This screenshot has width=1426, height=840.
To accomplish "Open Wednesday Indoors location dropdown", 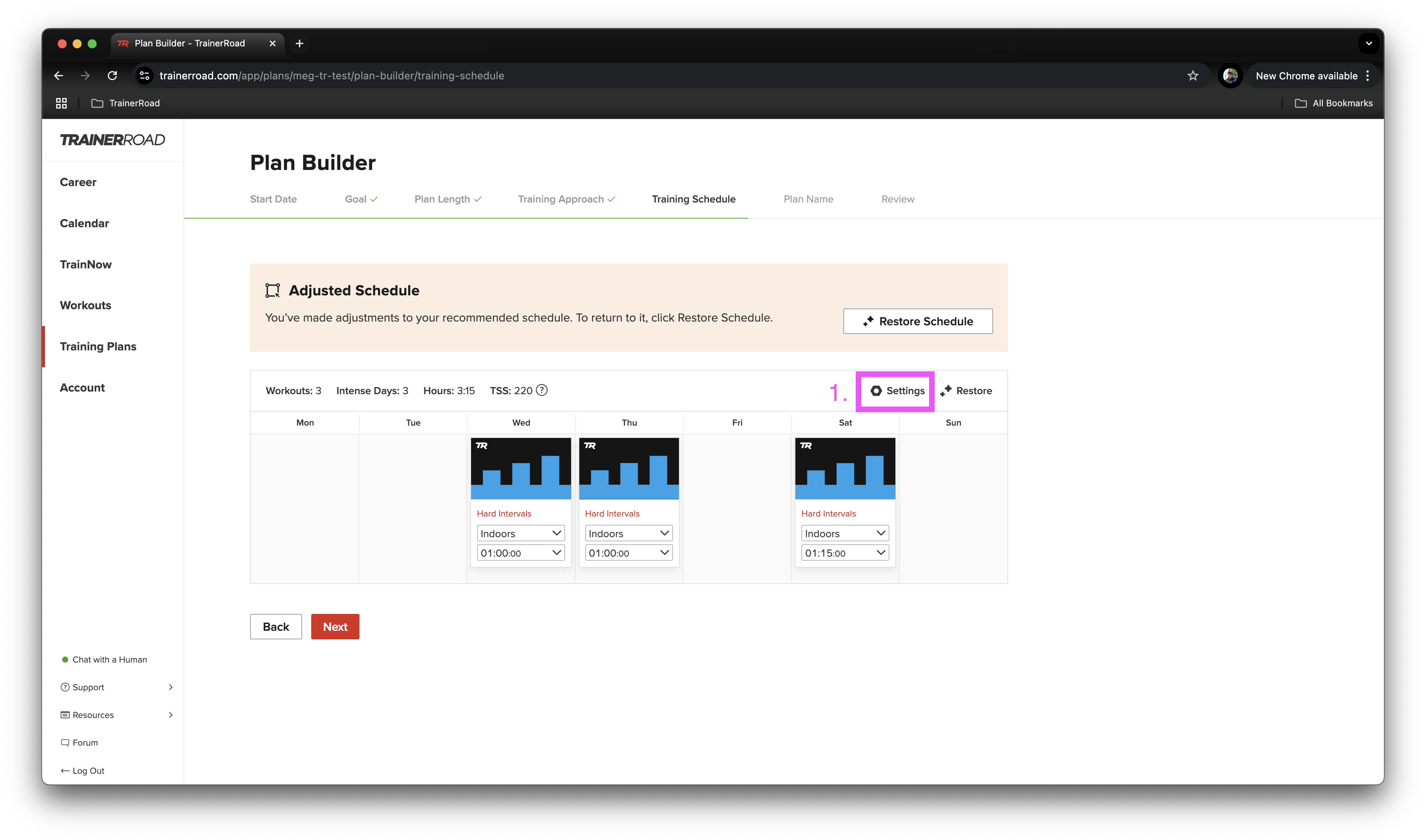I will point(521,533).
